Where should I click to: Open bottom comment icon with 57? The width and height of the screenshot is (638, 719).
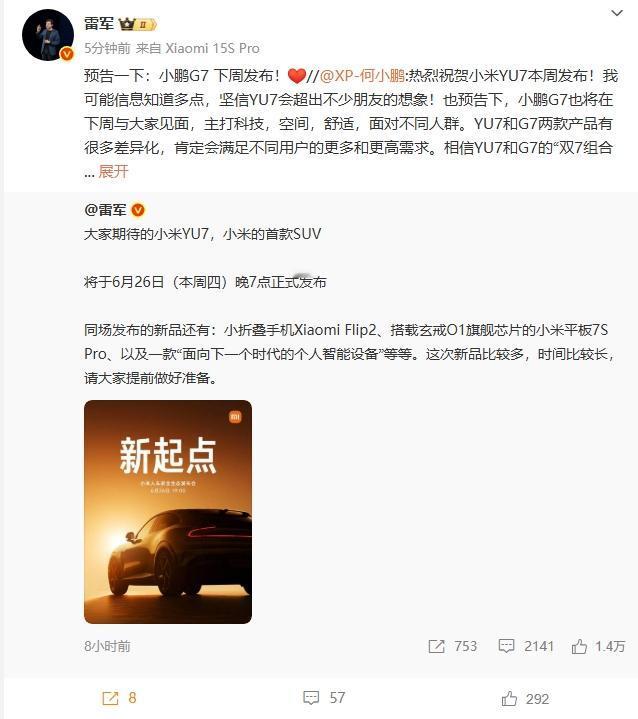point(311,698)
